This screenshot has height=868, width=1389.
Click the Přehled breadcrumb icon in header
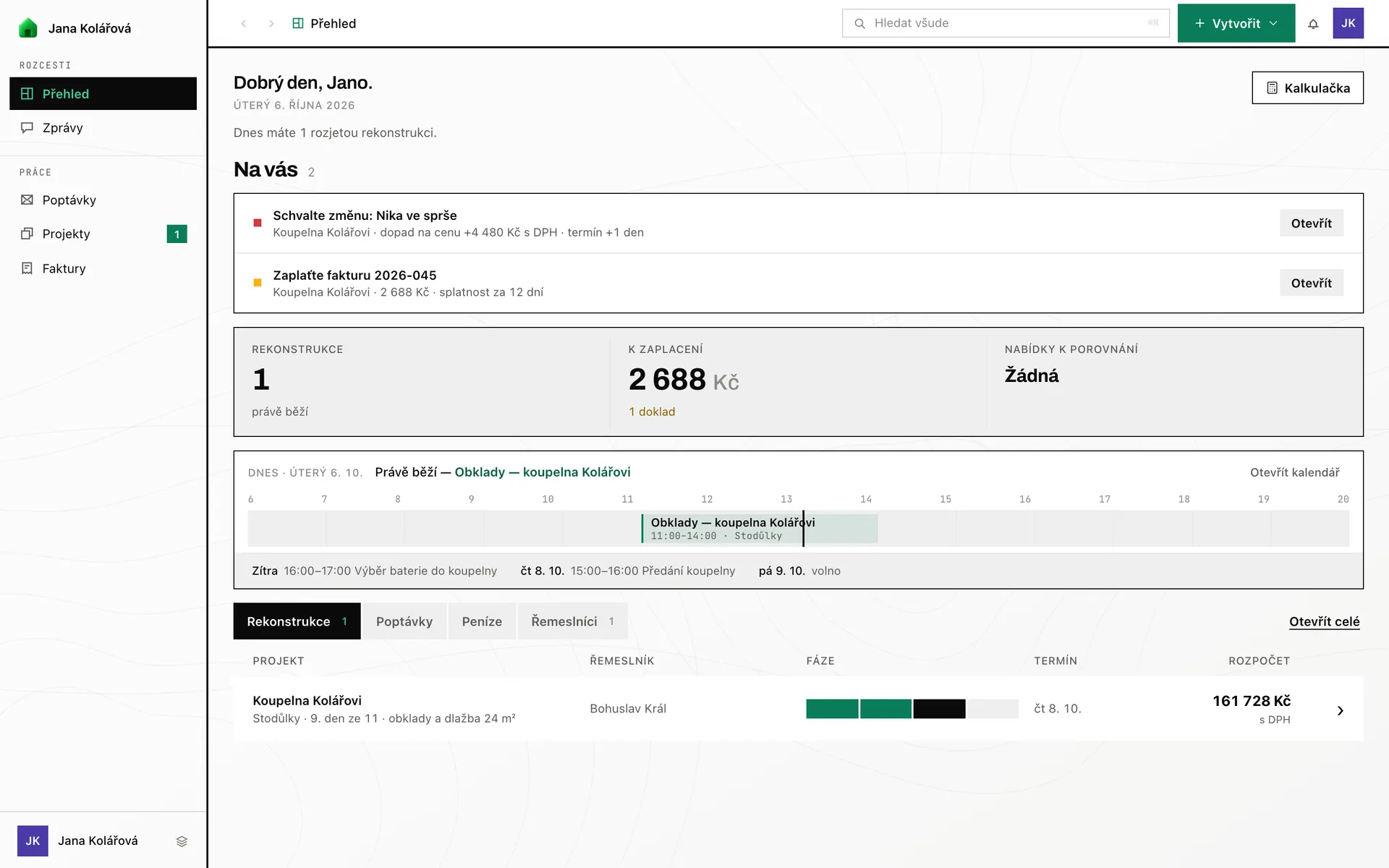pos(297,23)
